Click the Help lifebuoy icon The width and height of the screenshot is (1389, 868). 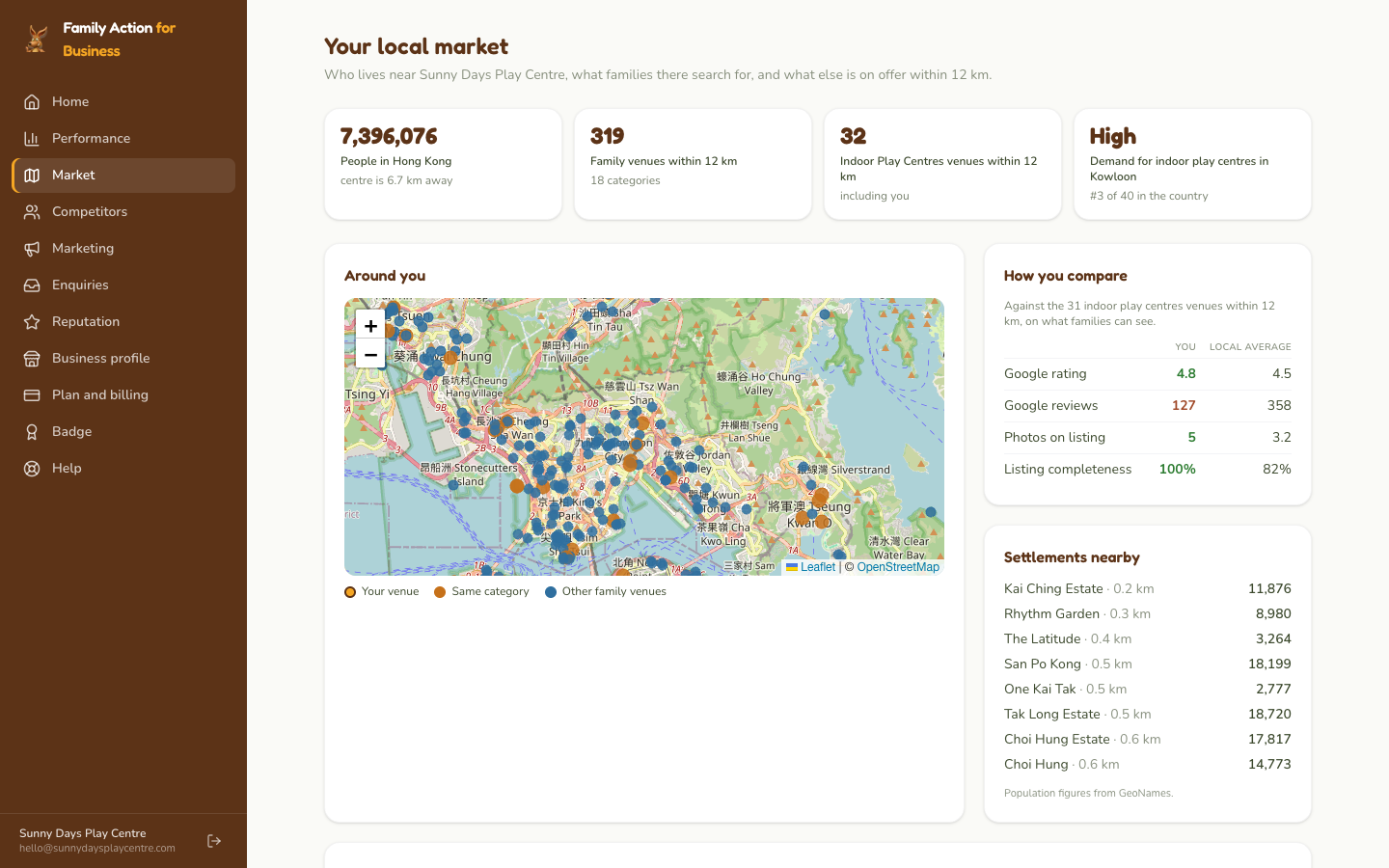coord(32,468)
